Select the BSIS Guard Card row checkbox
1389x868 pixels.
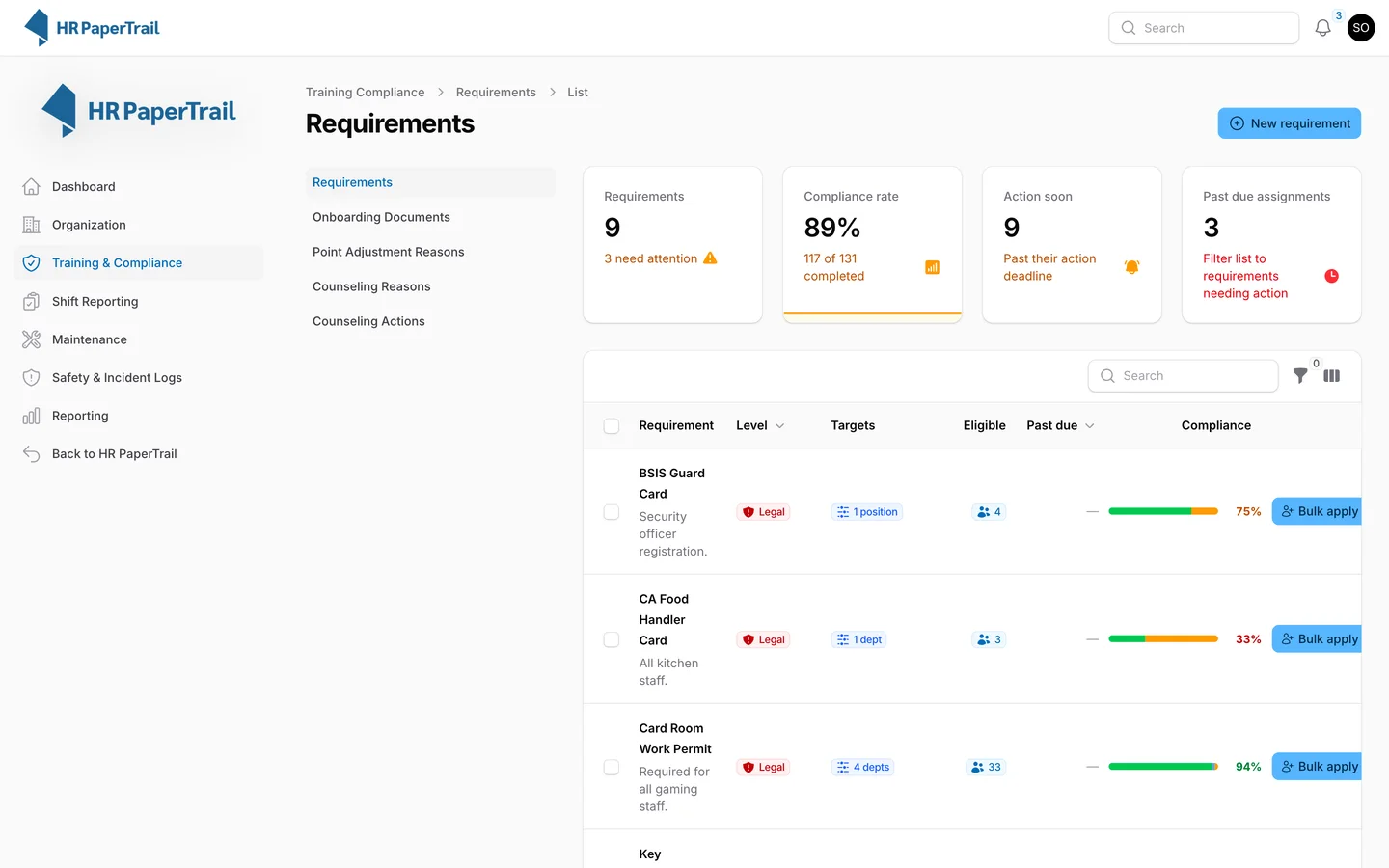click(x=612, y=512)
